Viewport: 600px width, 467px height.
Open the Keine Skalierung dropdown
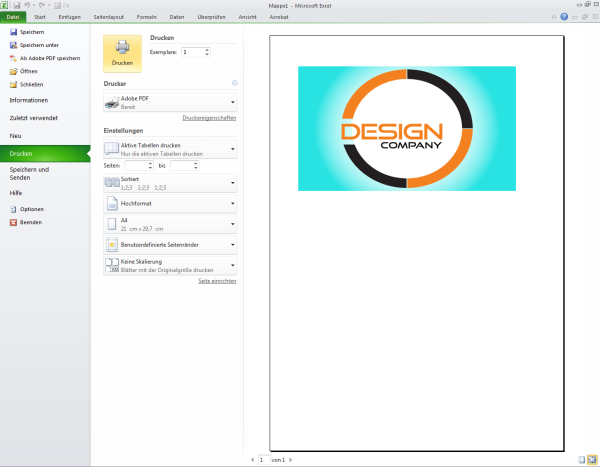coord(170,266)
